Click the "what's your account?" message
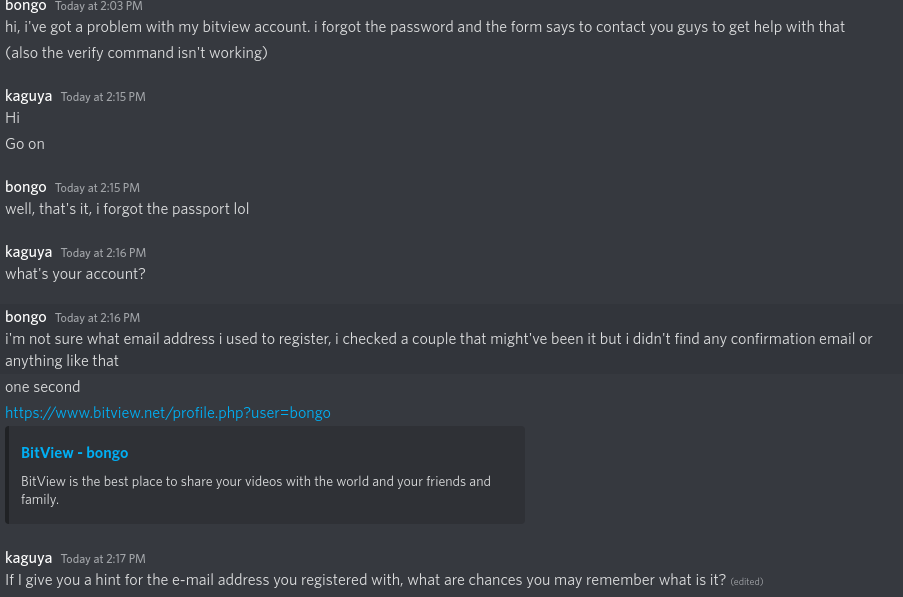The width and height of the screenshot is (903, 597). coord(75,274)
